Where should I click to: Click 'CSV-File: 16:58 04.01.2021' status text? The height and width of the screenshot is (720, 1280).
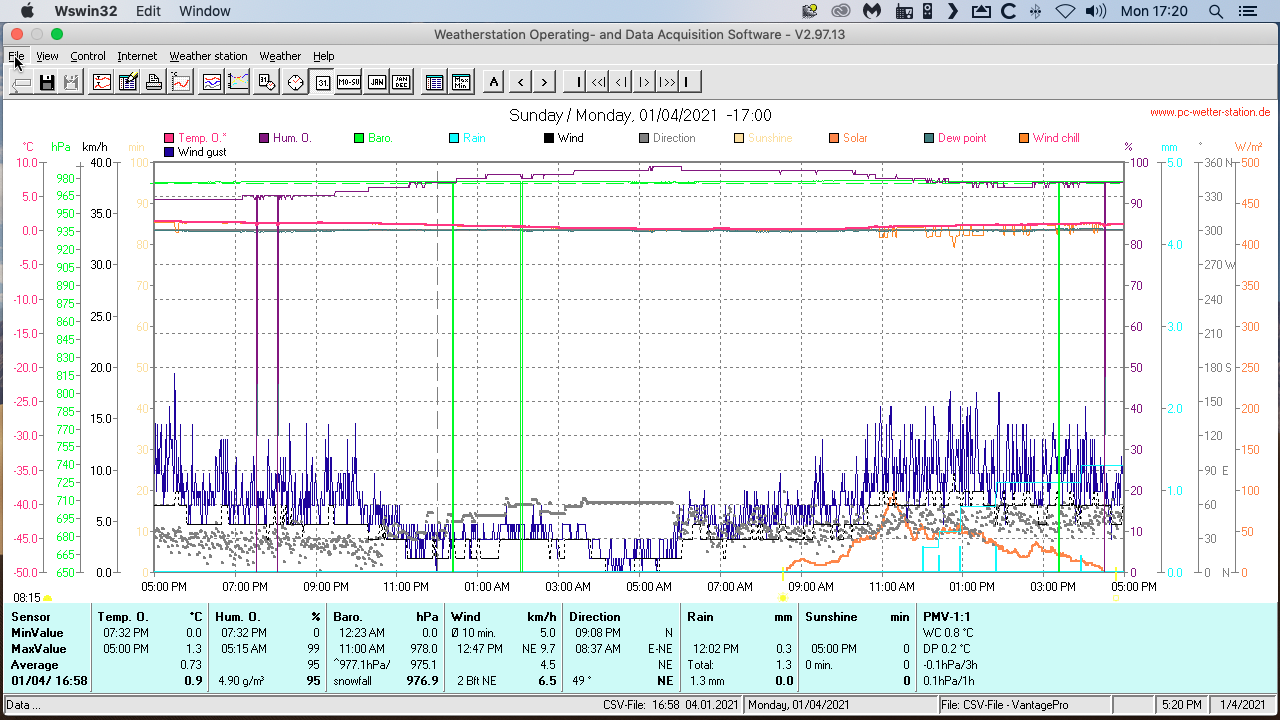point(670,706)
